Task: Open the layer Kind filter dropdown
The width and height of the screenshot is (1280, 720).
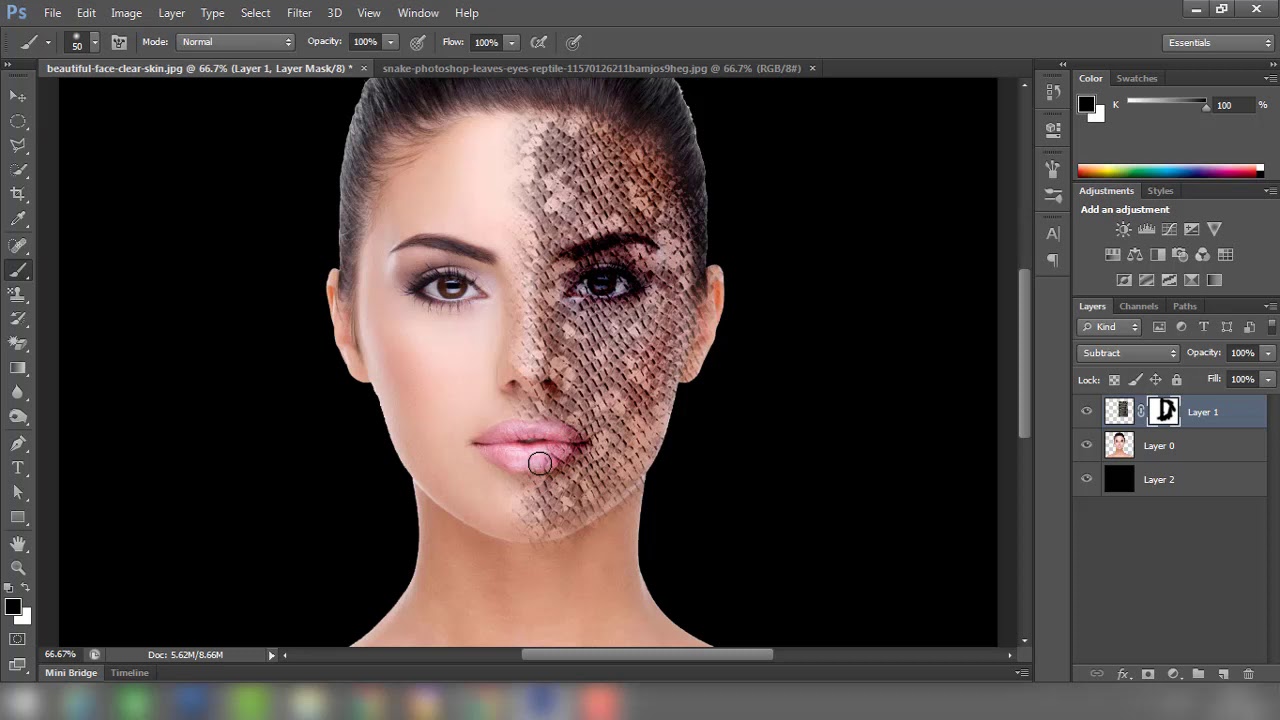Action: pos(1110,327)
